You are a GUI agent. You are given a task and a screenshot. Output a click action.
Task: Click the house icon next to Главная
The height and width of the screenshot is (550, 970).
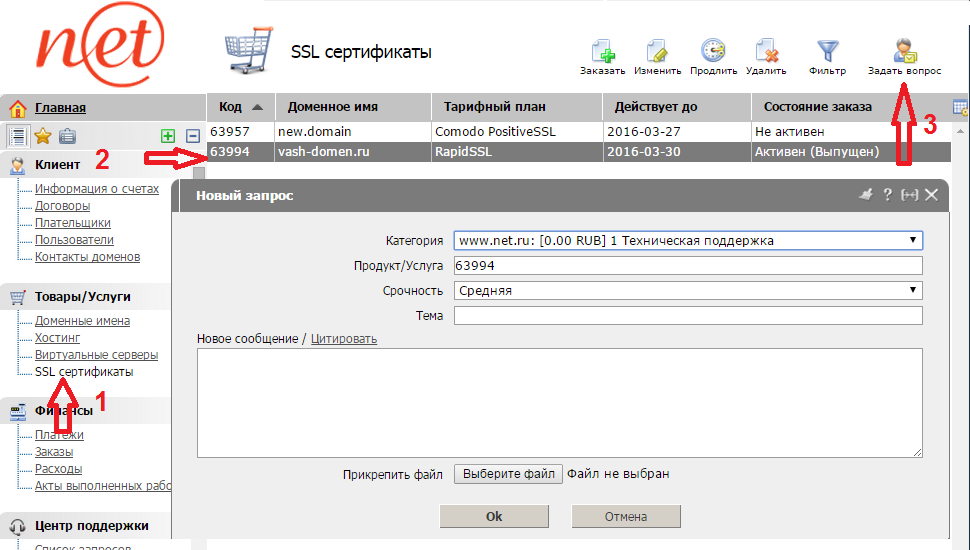18,108
